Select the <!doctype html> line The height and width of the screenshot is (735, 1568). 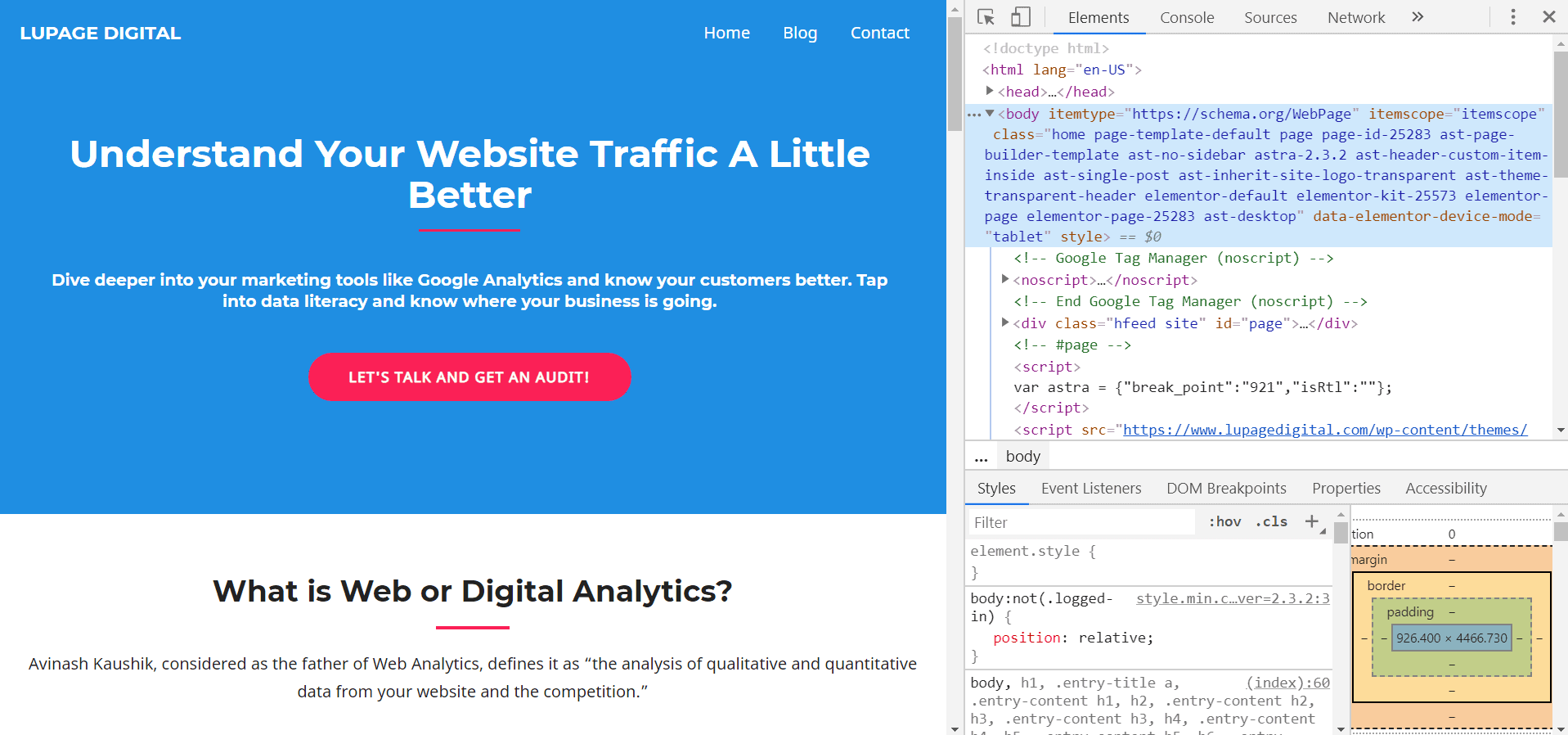coord(1045,48)
